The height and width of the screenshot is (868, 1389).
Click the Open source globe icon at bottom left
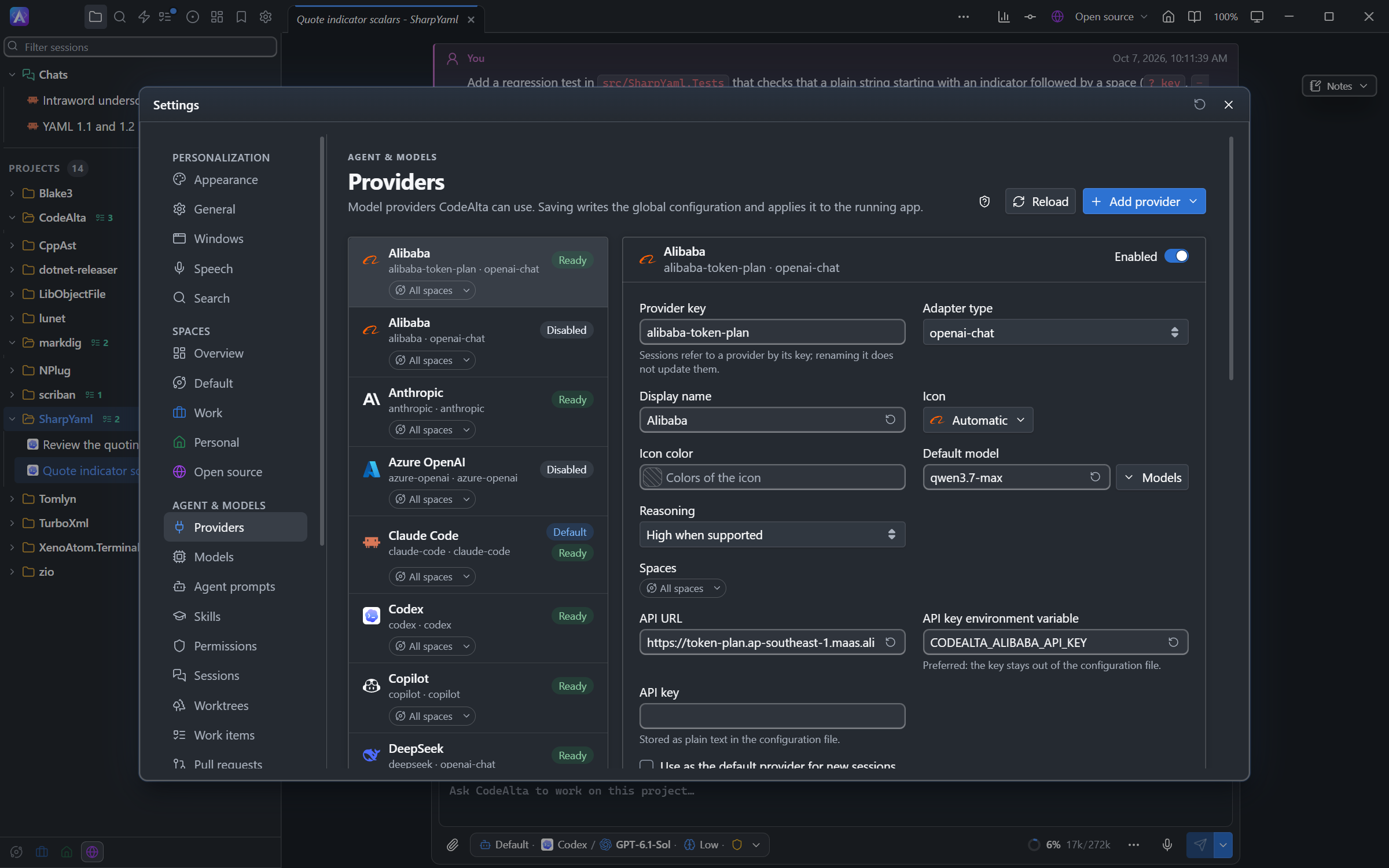click(x=92, y=852)
